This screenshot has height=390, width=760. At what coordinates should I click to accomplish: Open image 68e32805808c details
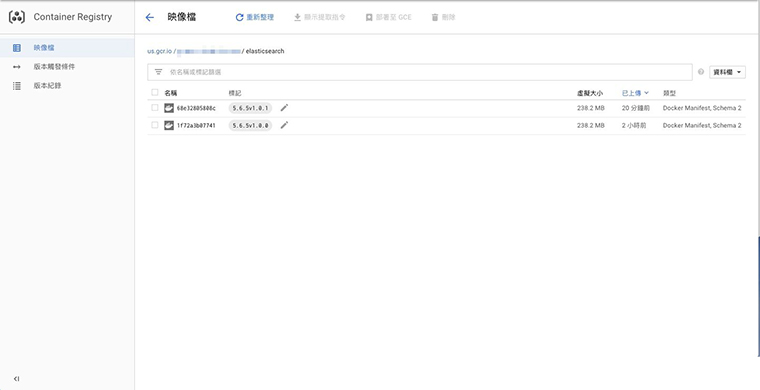click(196, 109)
